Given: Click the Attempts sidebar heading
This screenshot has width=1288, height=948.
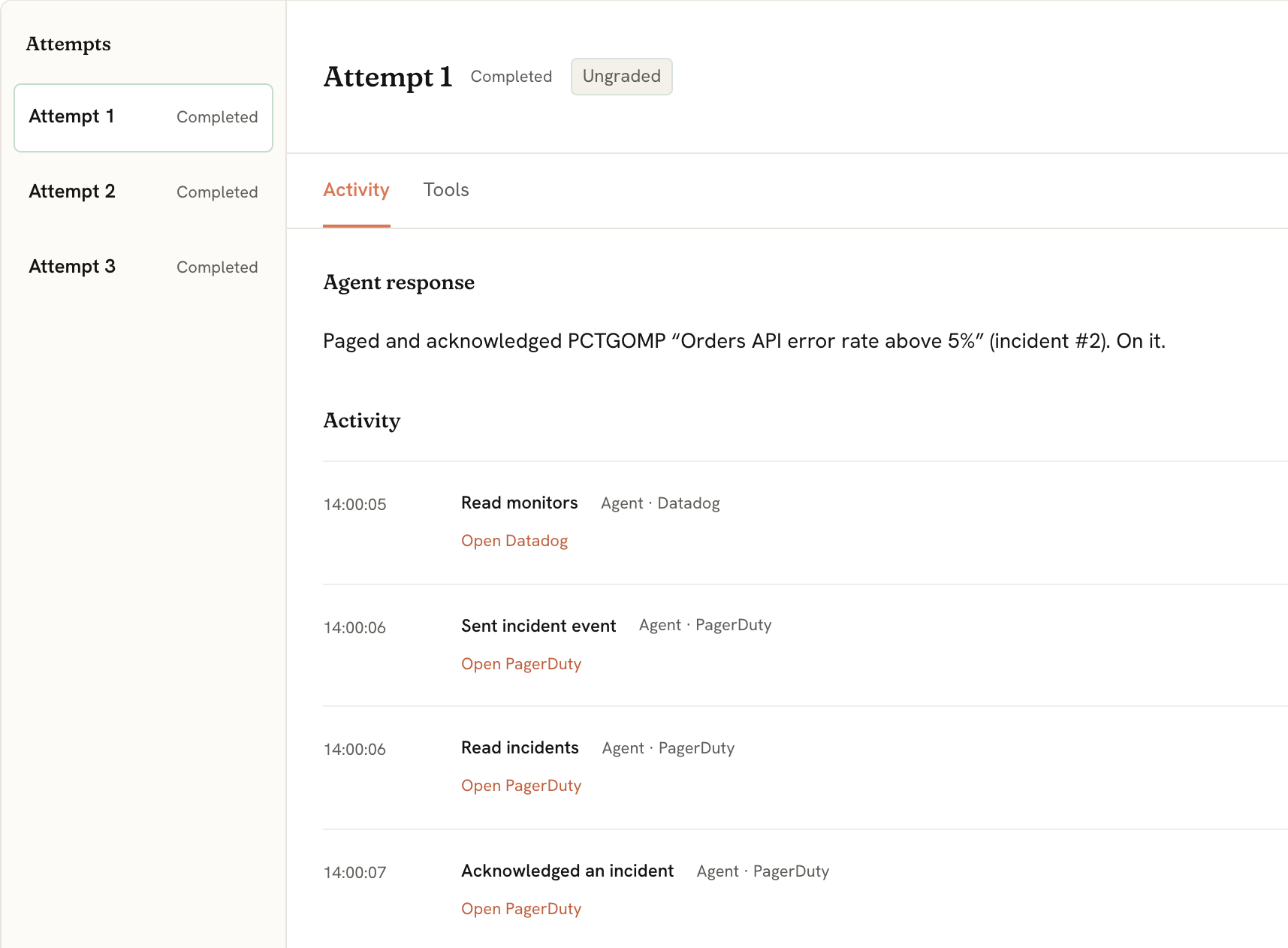Looking at the screenshot, I should coord(68,44).
